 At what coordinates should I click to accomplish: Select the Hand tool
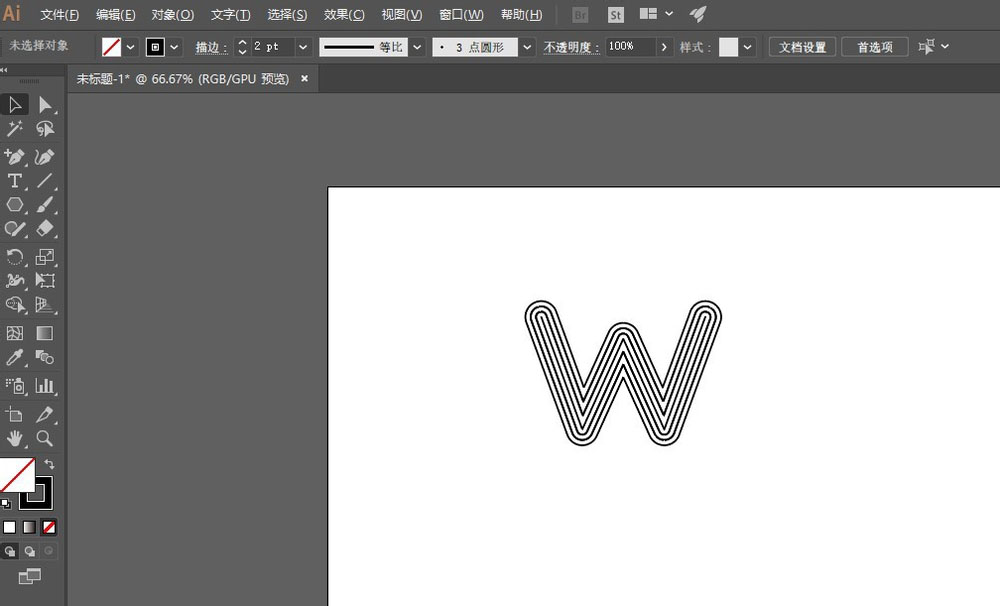click(15, 438)
